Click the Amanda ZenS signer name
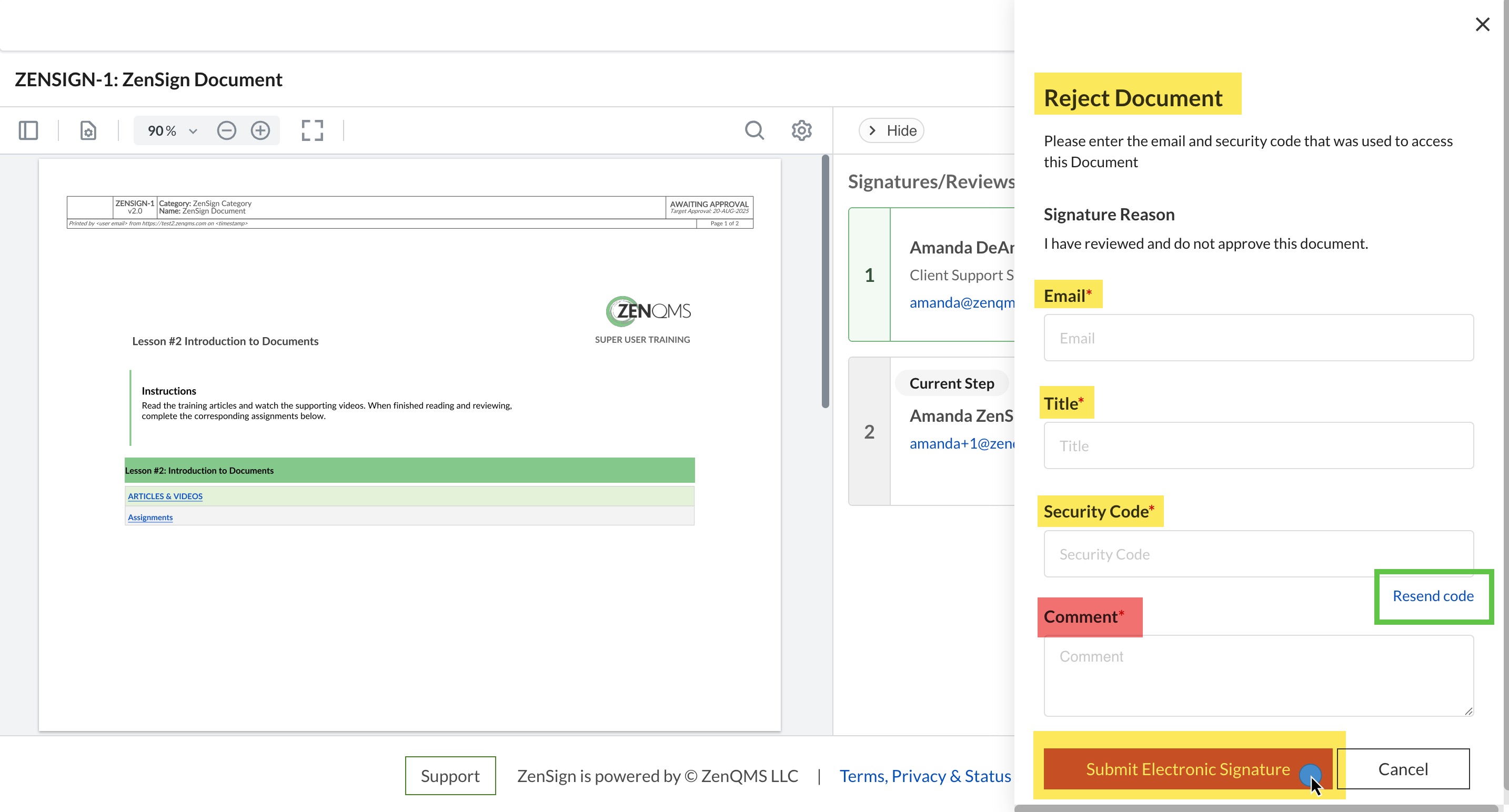 (962, 415)
